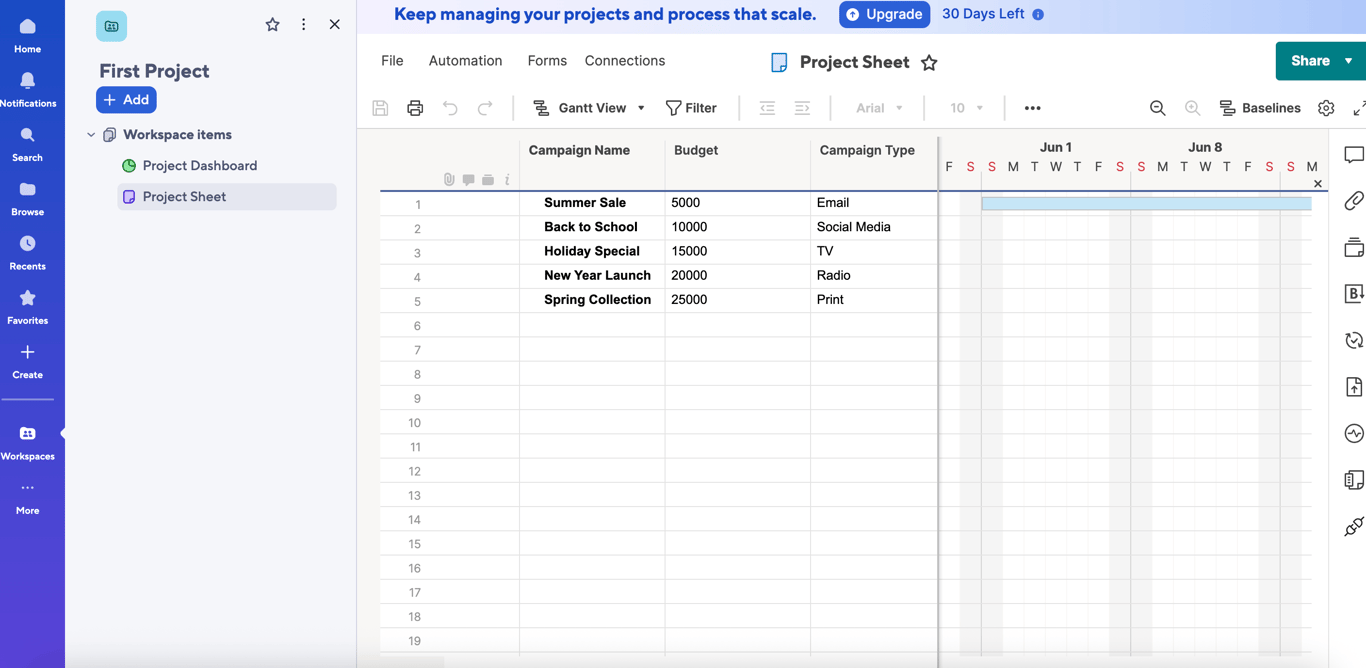Click the Save icon
Screen dimensions: 1366x668
tap(380, 108)
